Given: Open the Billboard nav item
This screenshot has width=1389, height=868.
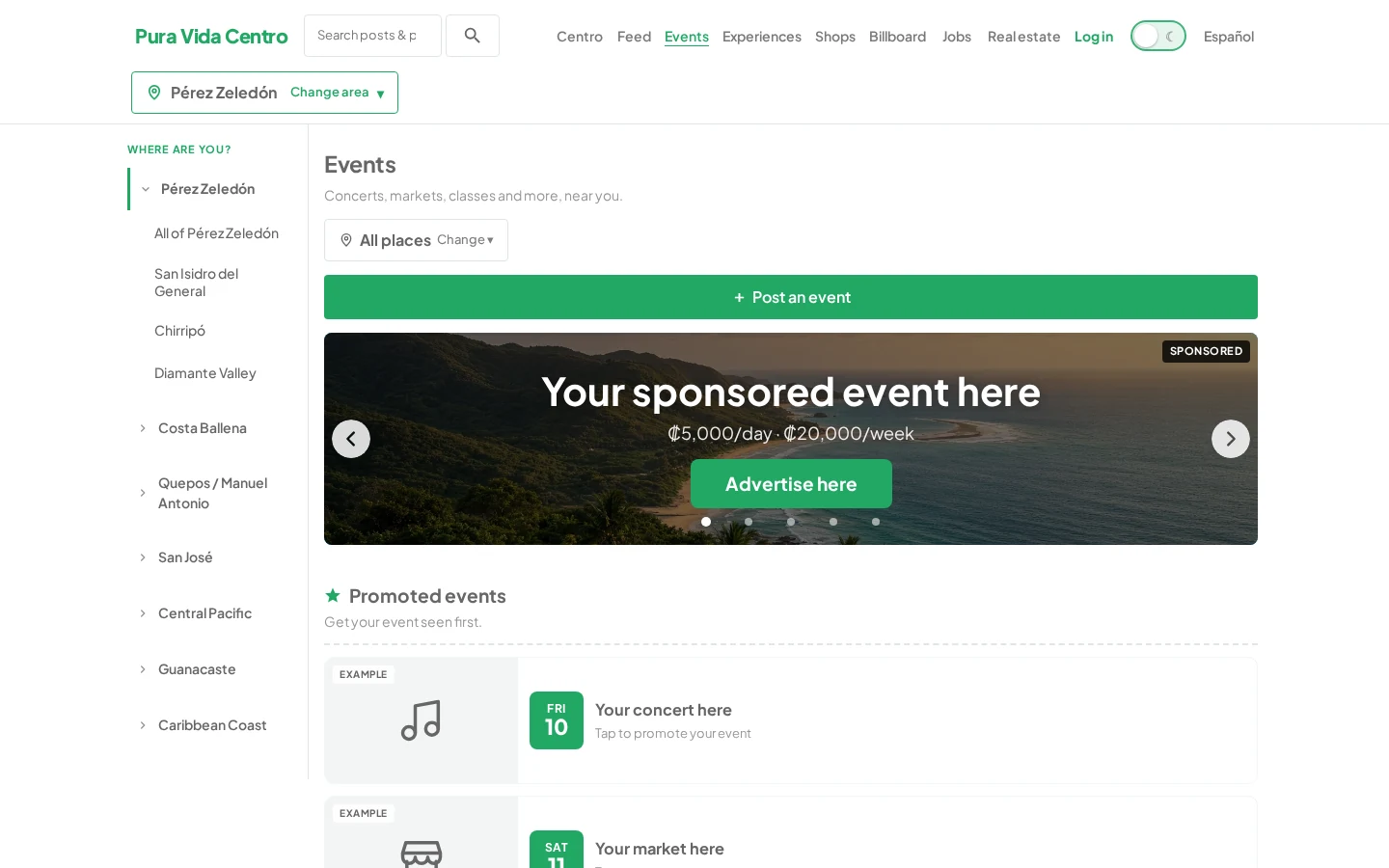Looking at the screenshot, I should point(897,37).
